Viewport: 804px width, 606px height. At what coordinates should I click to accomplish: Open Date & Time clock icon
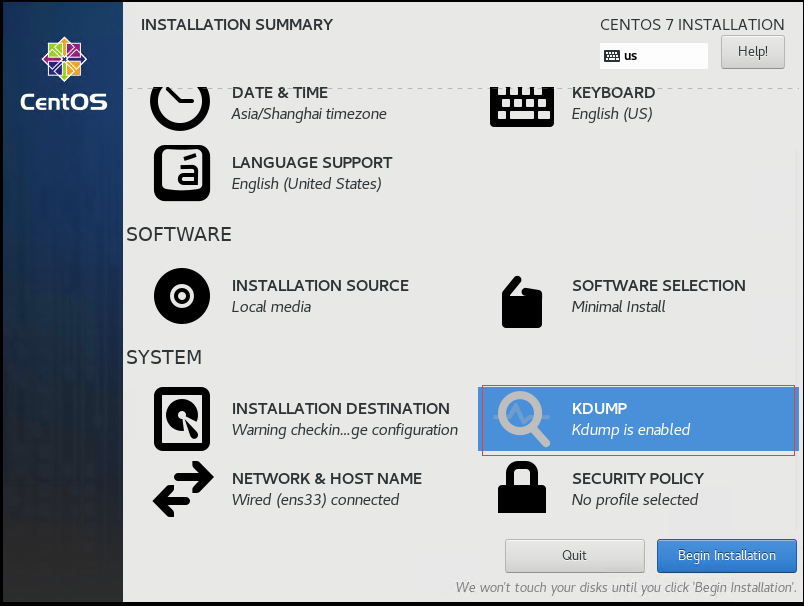click(x=180, y=108)
